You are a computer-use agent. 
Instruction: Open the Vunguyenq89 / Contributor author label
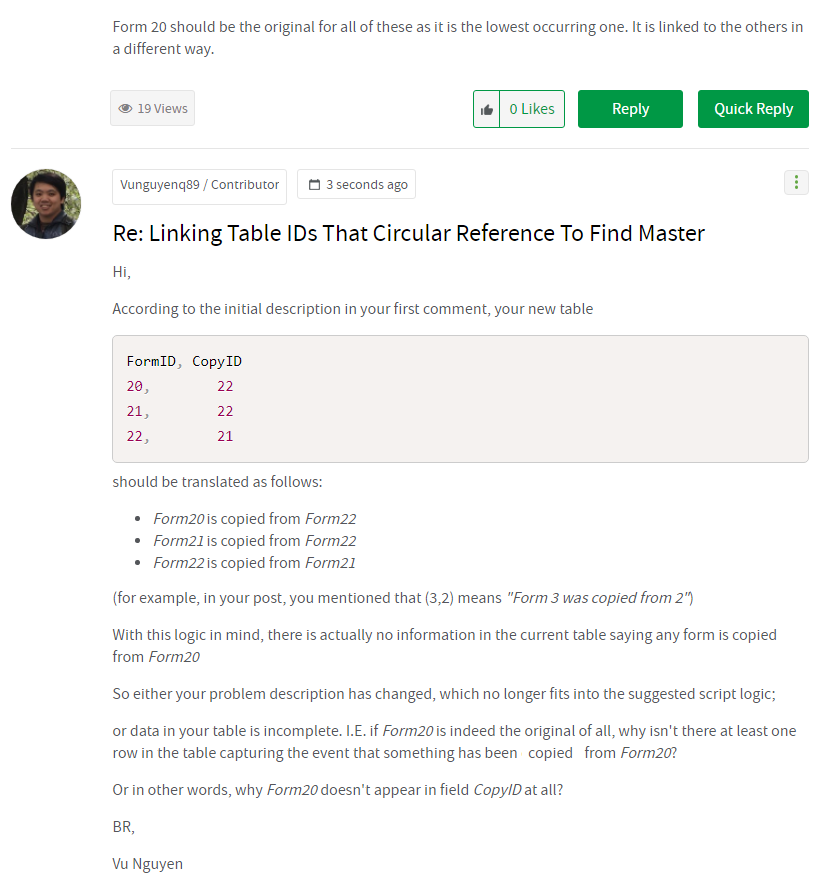pyautogui.click(x=199, y=185)
